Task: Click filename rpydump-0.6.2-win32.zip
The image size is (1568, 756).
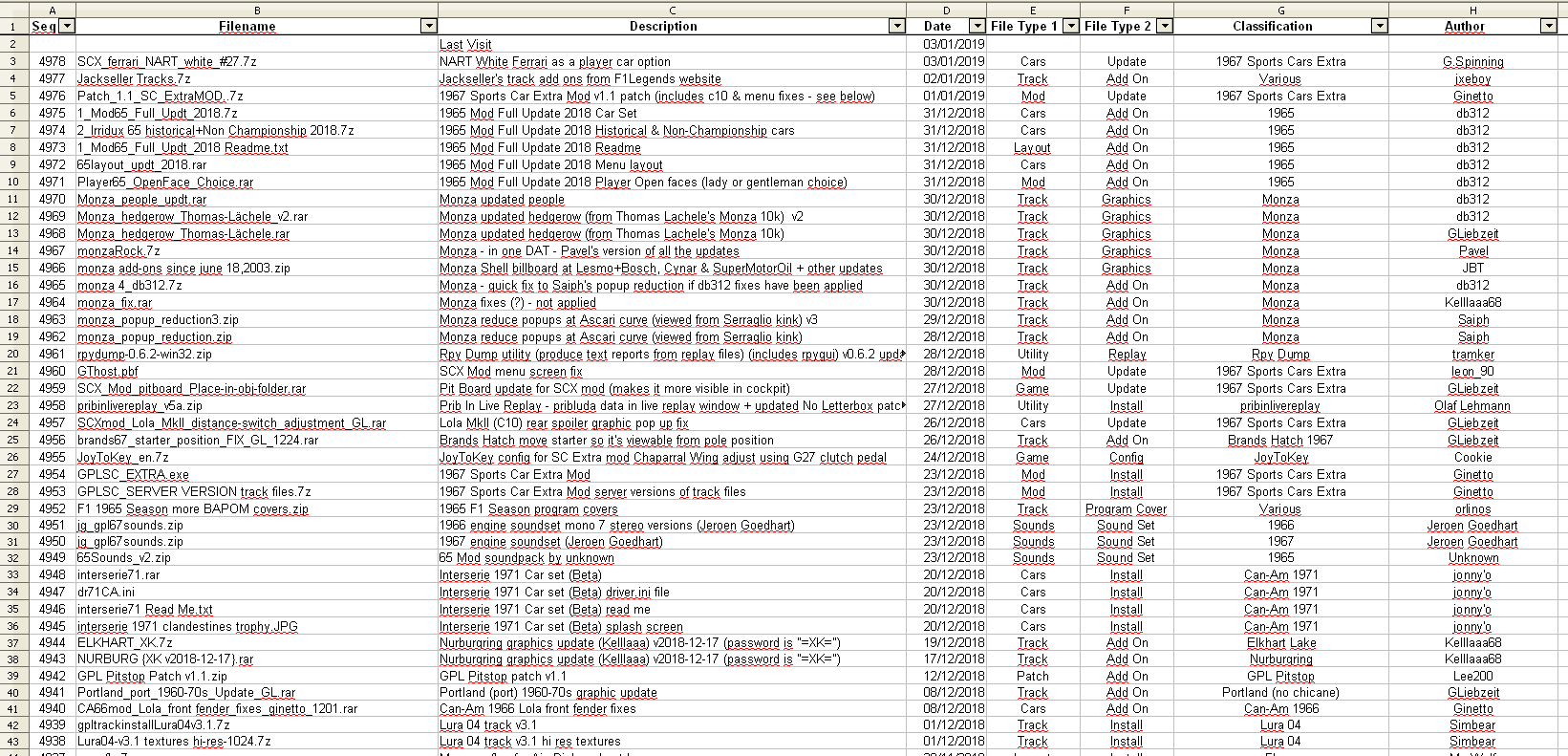Action: click(144, 354)
